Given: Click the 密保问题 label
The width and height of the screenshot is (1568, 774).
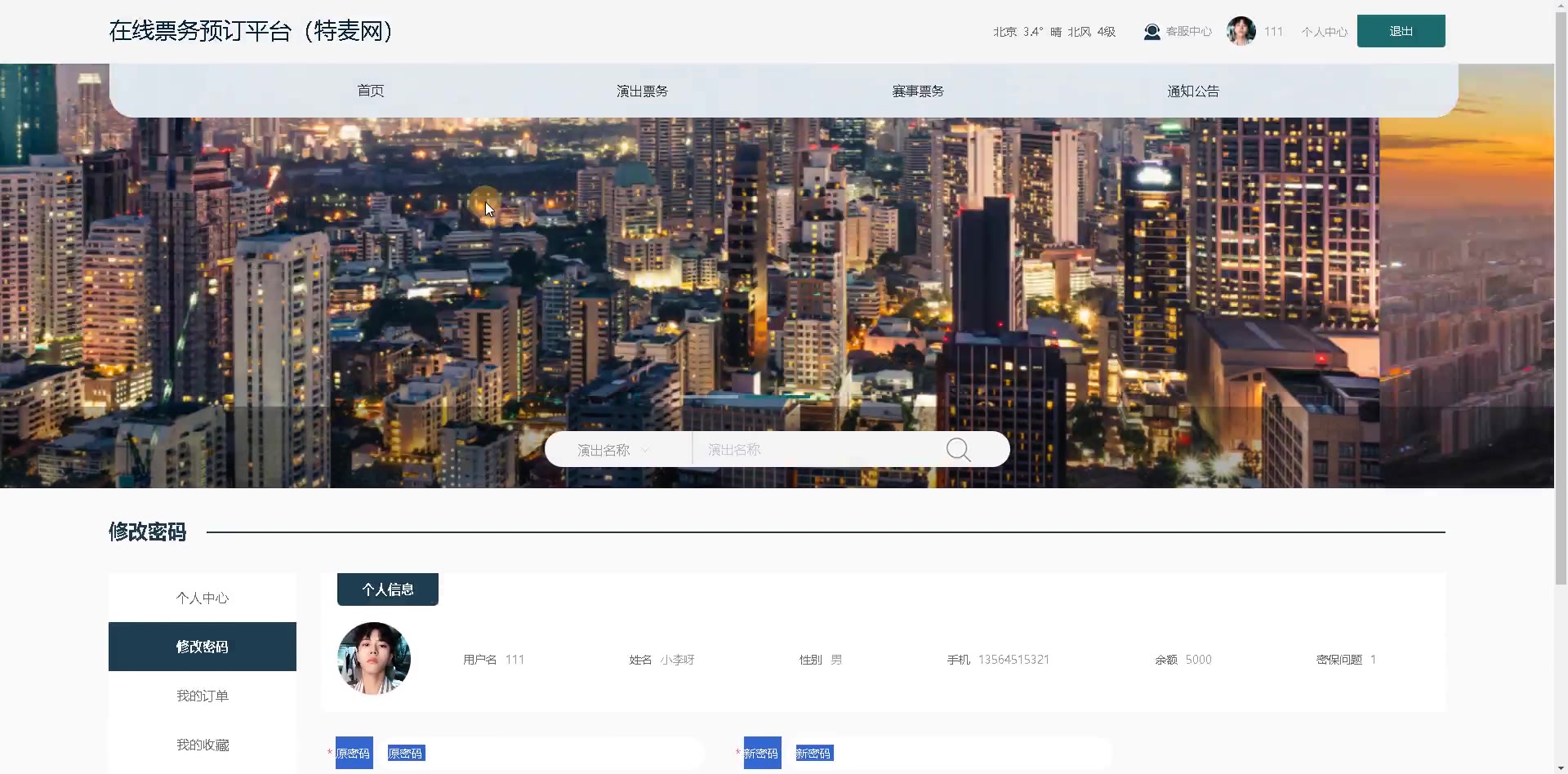Looking at the screenshot, I should 1339,660.
